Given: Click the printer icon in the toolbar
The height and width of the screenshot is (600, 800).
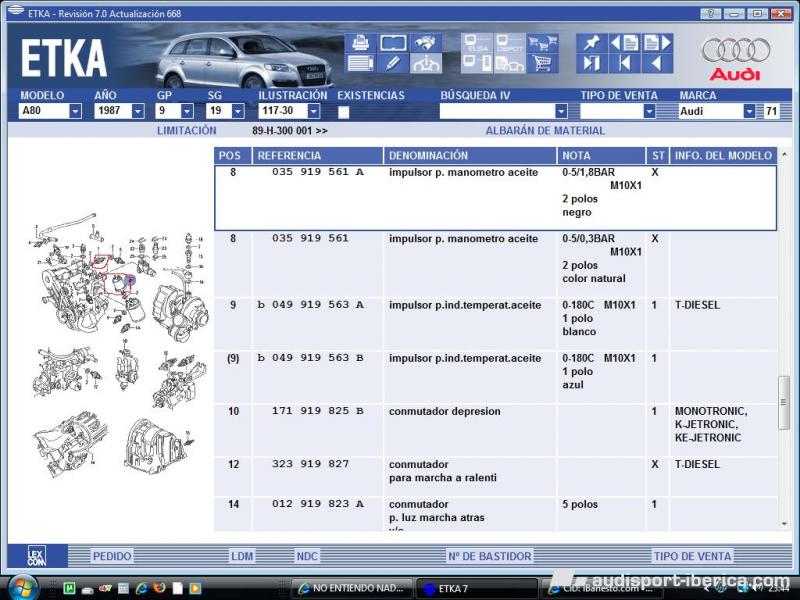Looking at the screenshot, I should point(361,43).
